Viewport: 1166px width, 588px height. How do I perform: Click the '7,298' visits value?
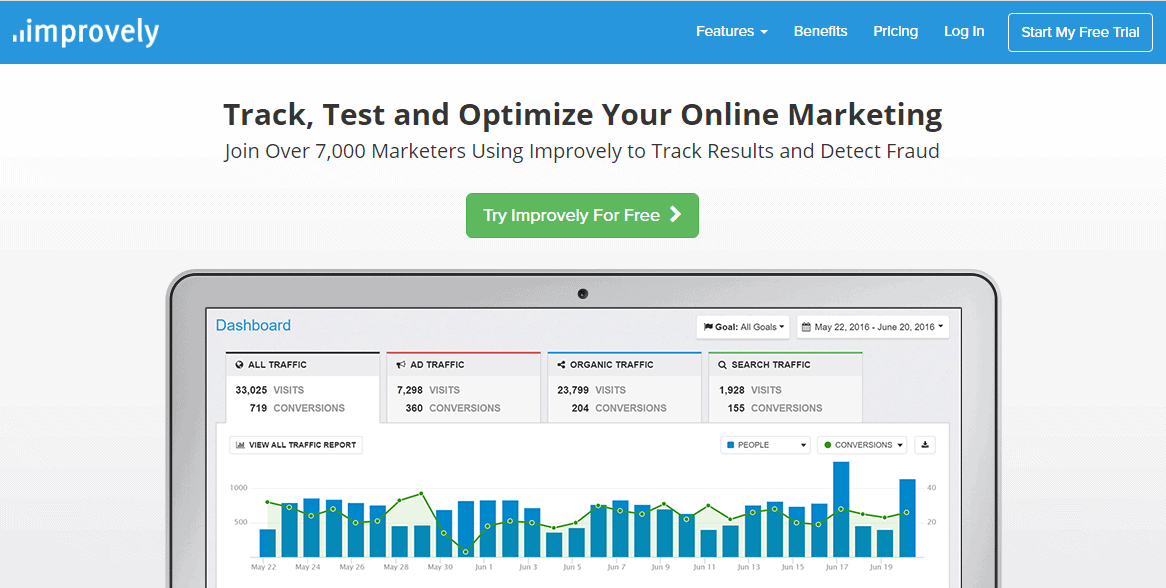point(410,390)
